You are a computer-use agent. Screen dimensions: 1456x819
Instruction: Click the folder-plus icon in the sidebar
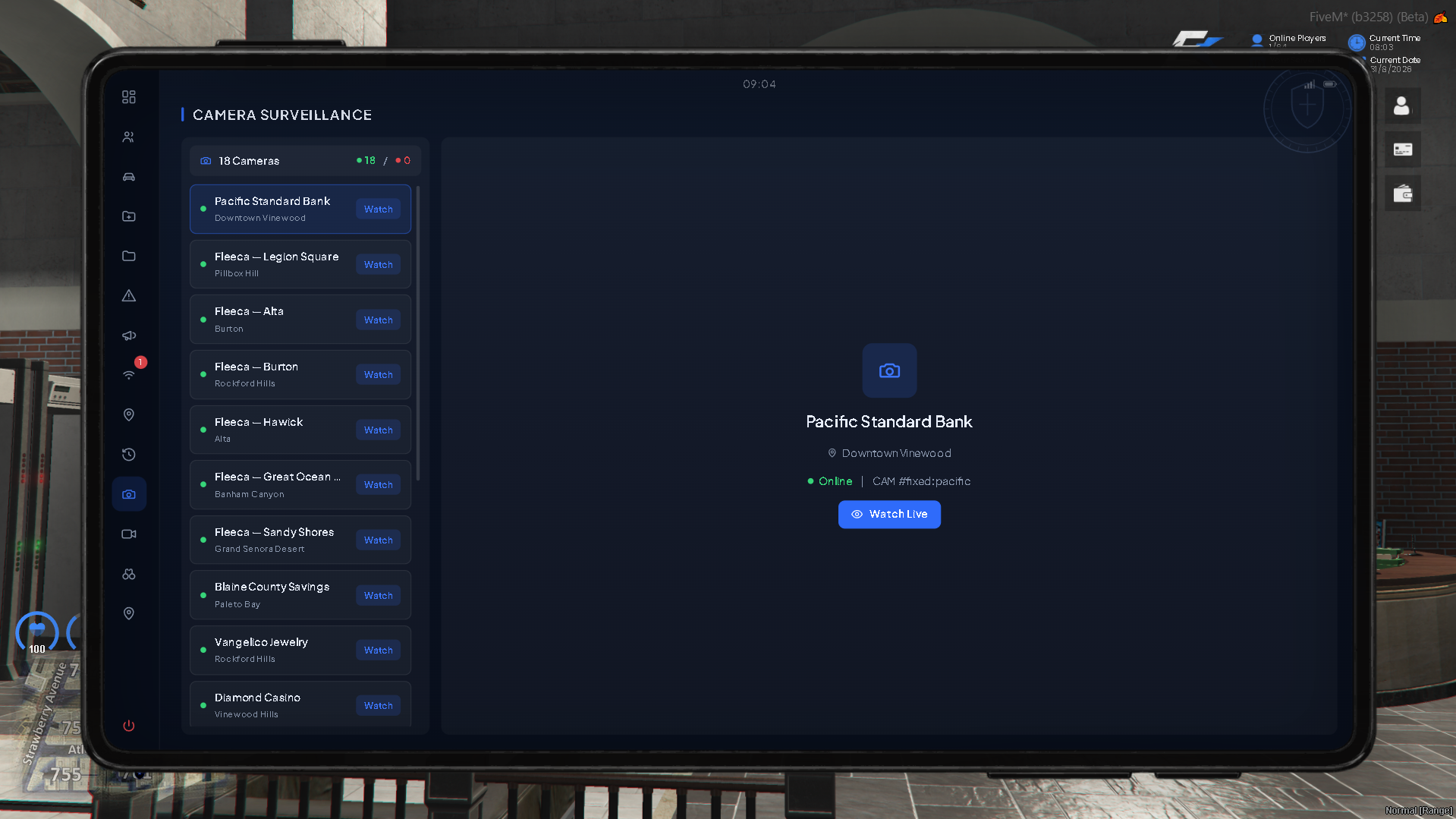coord(129,216)
